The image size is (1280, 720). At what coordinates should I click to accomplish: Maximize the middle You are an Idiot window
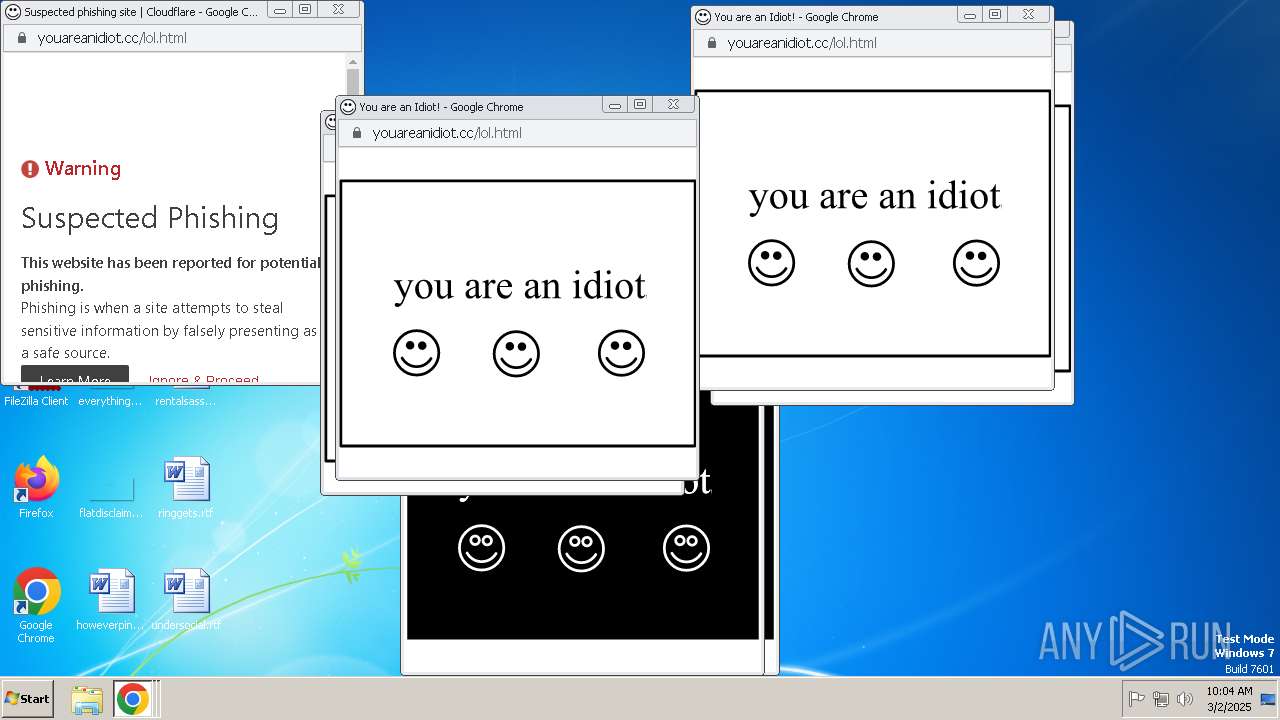point(641,104)
